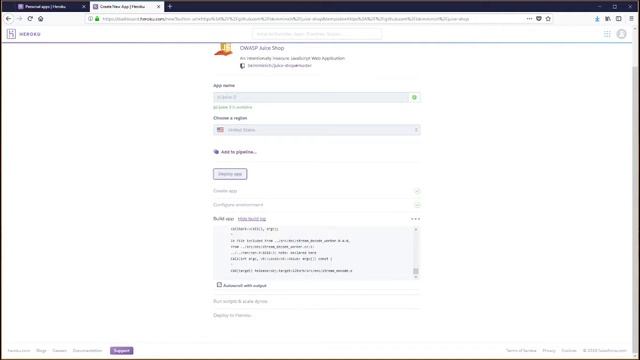
Task: Click the Create app step label
Action: 225,191
